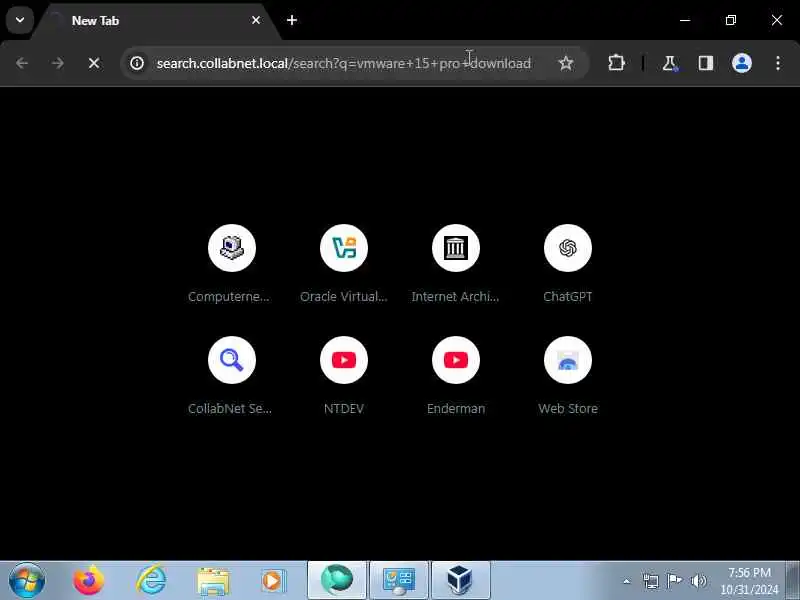Switch to VirtualBox taskbar window
Viewport: 800px width, 600px height.
tap(460, 581)
